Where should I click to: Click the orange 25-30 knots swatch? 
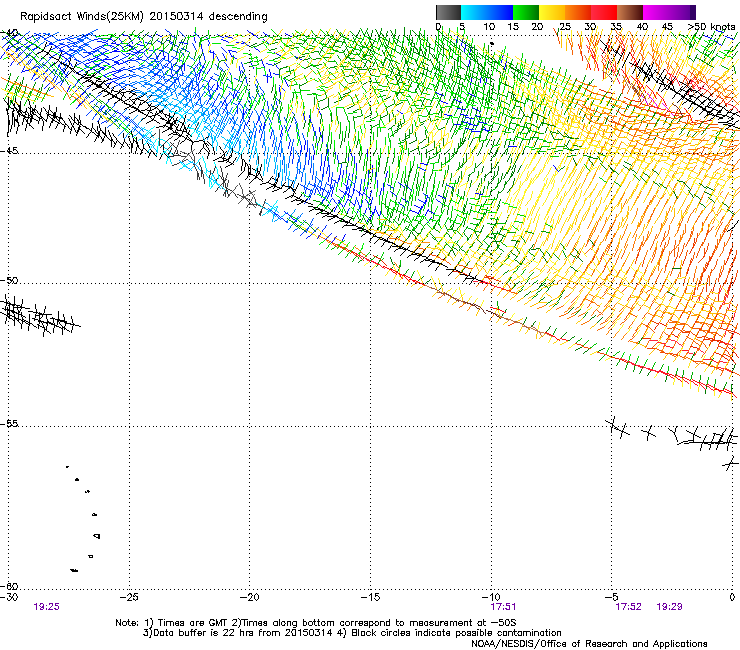coord(578,12)
